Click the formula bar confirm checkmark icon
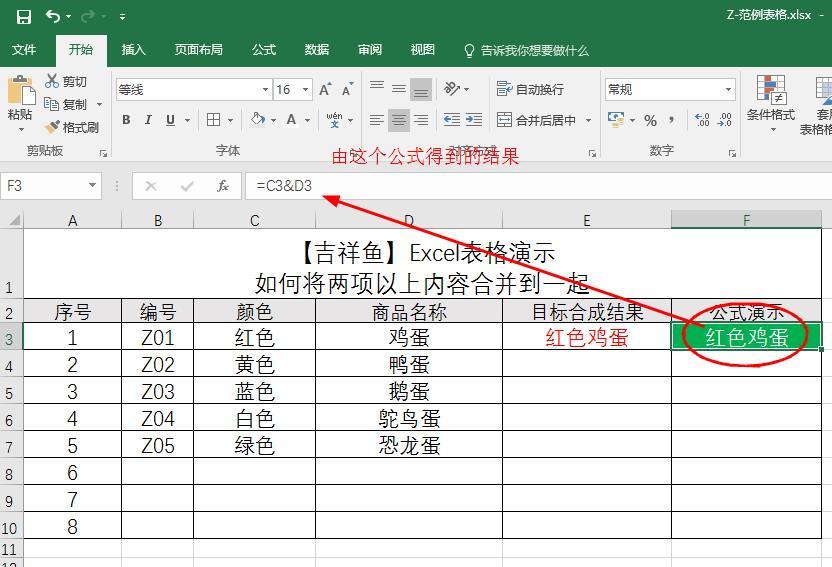The width and height of the screenshot is (832, 567). click(187, 186)
